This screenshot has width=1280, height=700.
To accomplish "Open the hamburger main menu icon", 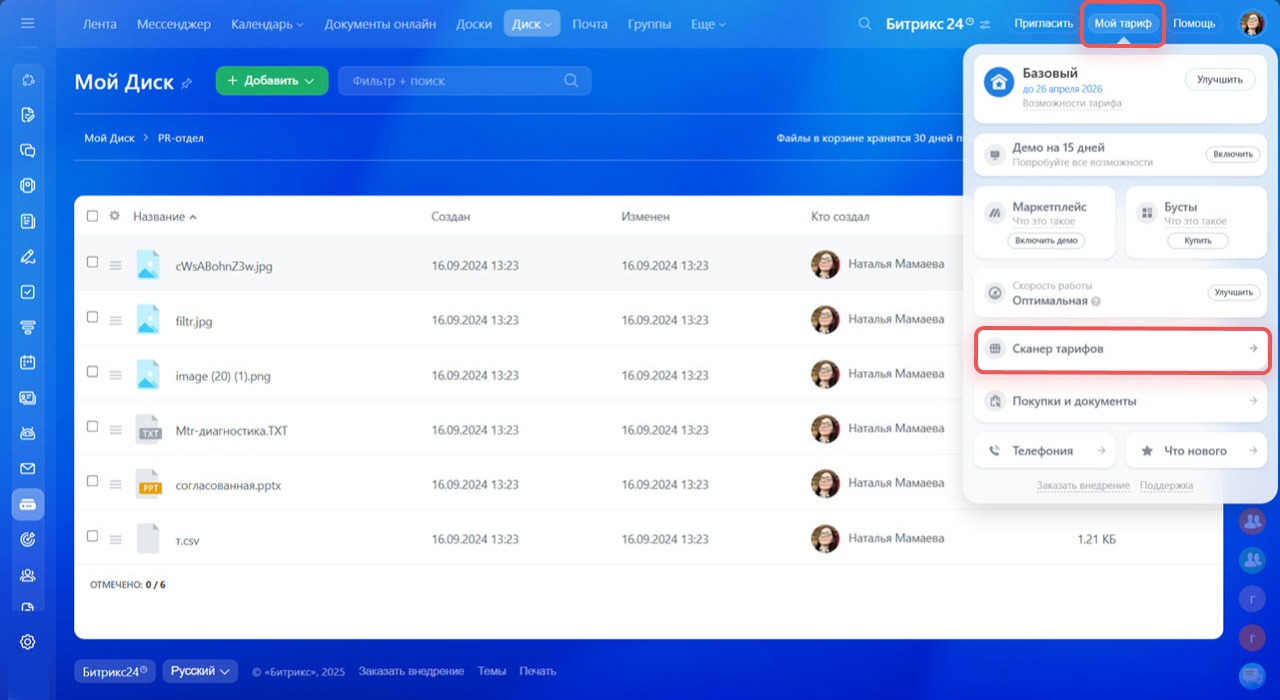I will point(27,23).
